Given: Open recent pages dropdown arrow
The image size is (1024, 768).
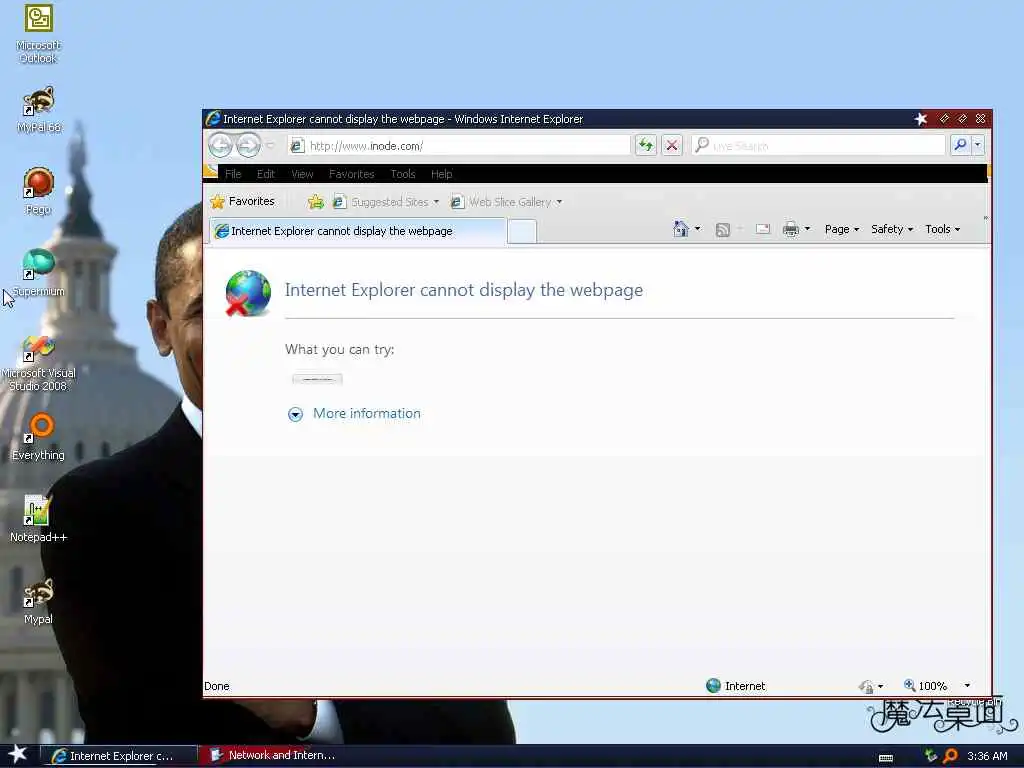Looking at the screenshot, I should 270,146.
